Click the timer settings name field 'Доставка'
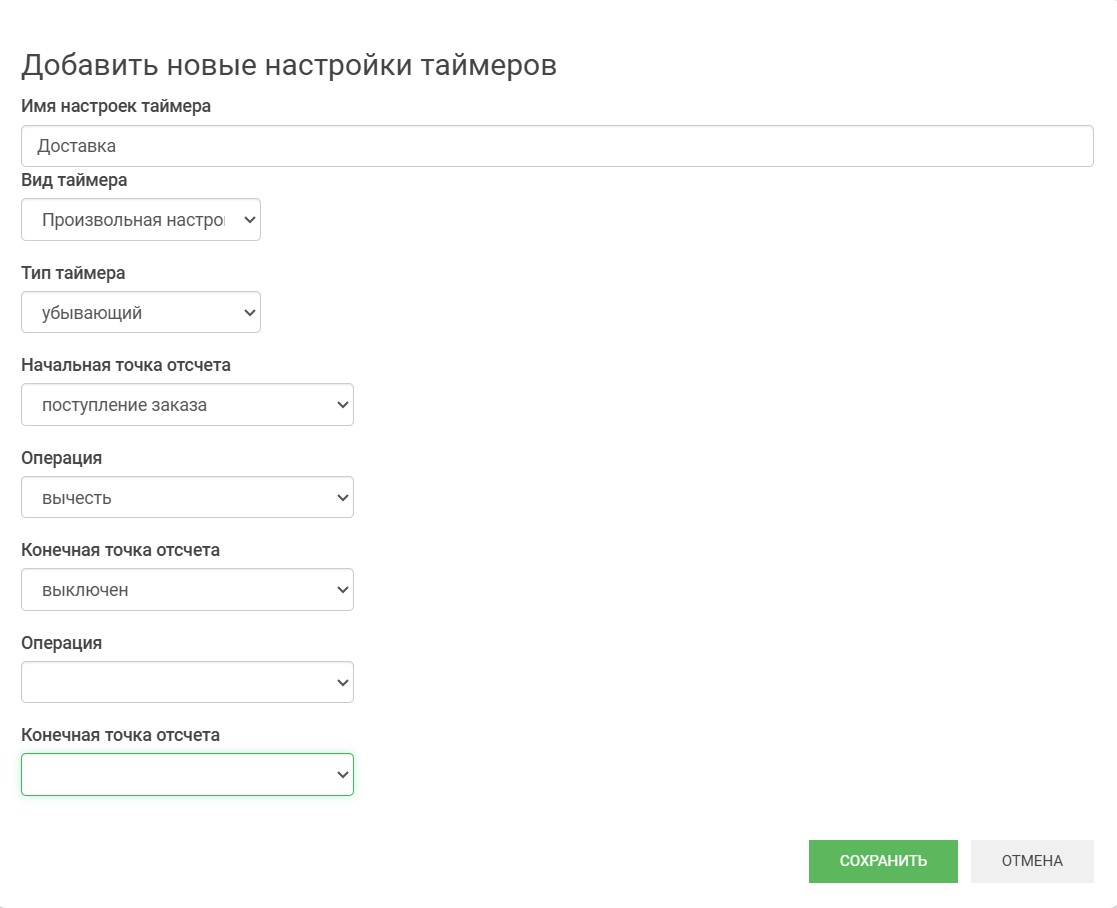The image size is (1117, 908). coord(556,146)
